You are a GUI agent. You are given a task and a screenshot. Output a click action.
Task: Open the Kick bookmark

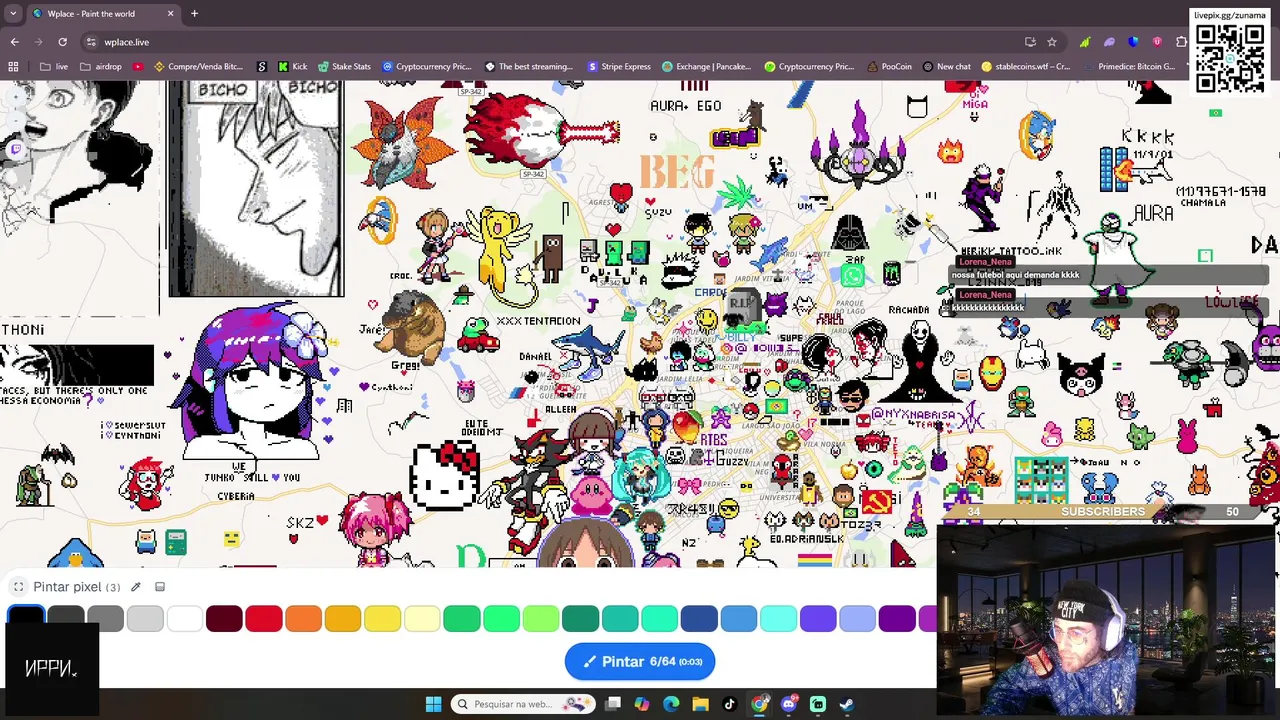[292, 67]
